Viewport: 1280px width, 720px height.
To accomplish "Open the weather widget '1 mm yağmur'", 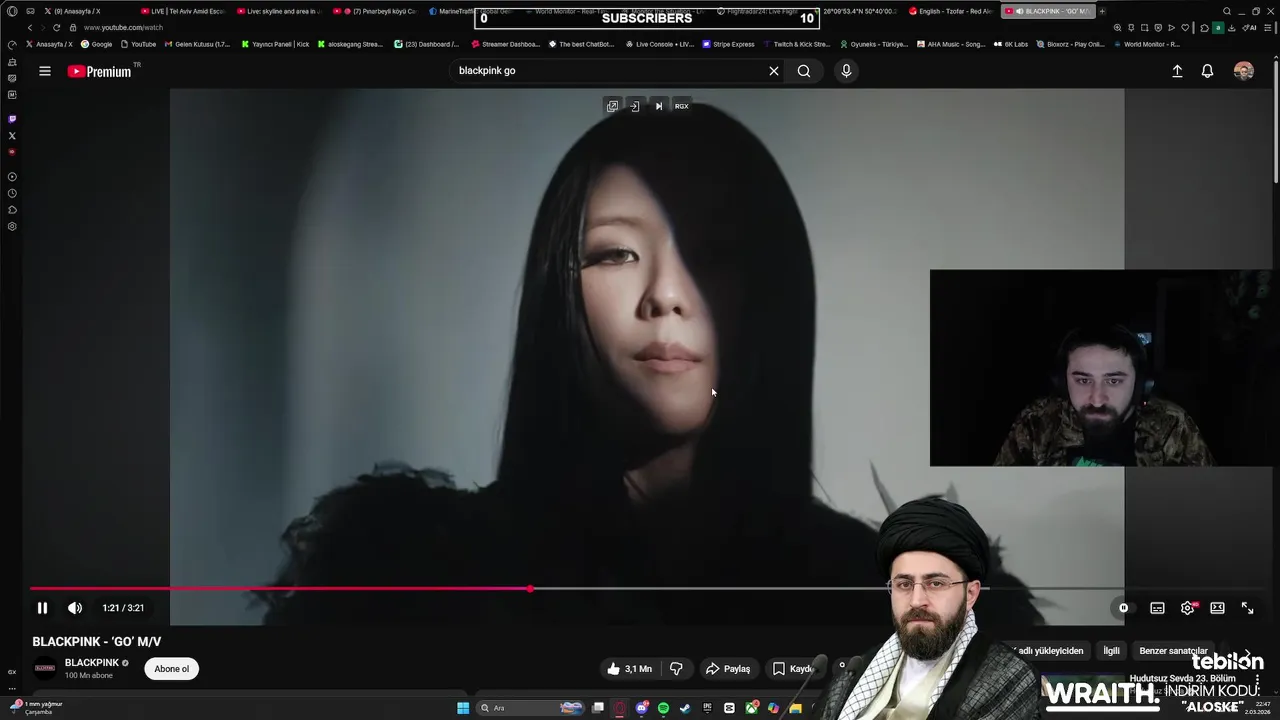I will 36,707.
